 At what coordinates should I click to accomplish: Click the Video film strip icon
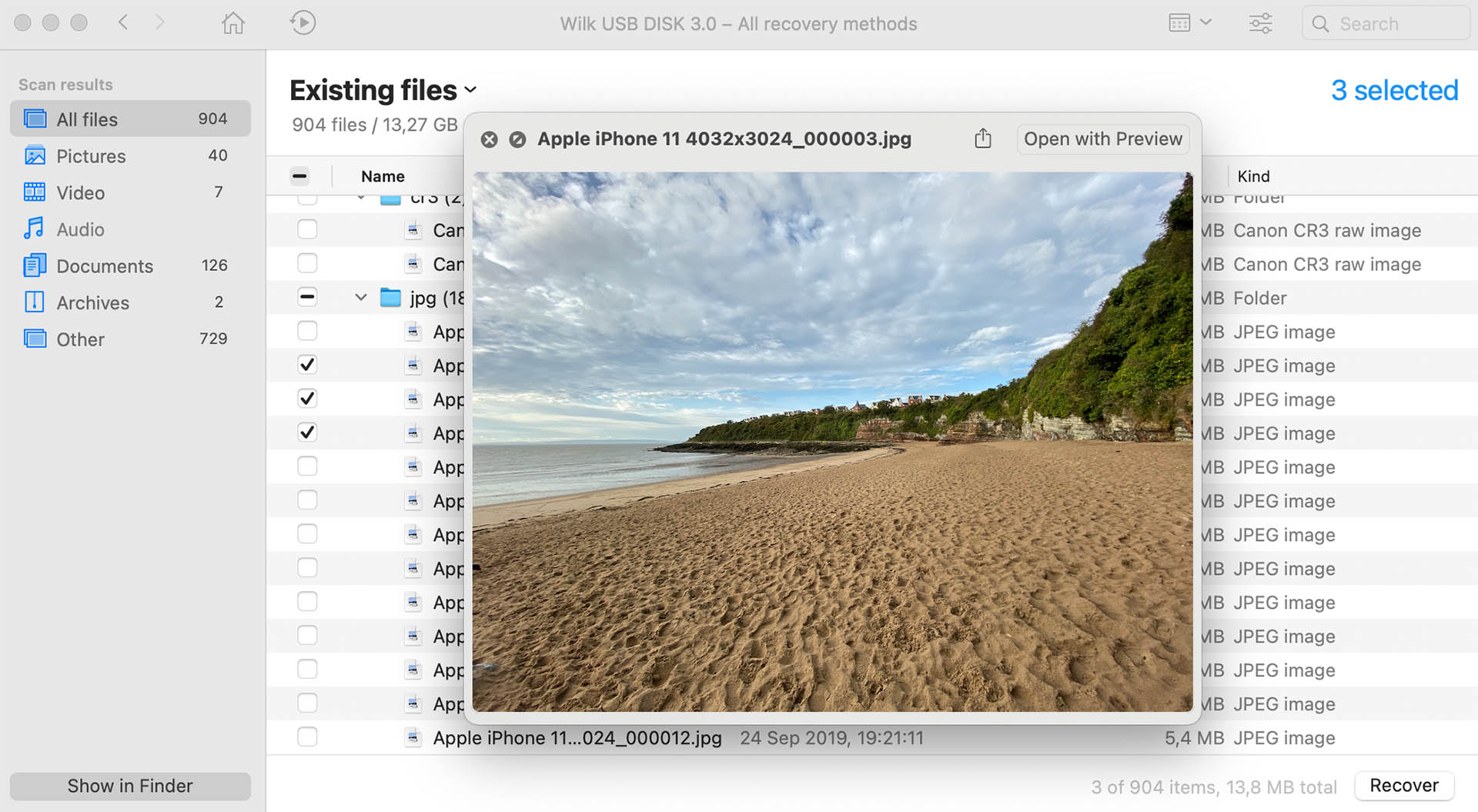coord(35,192)
